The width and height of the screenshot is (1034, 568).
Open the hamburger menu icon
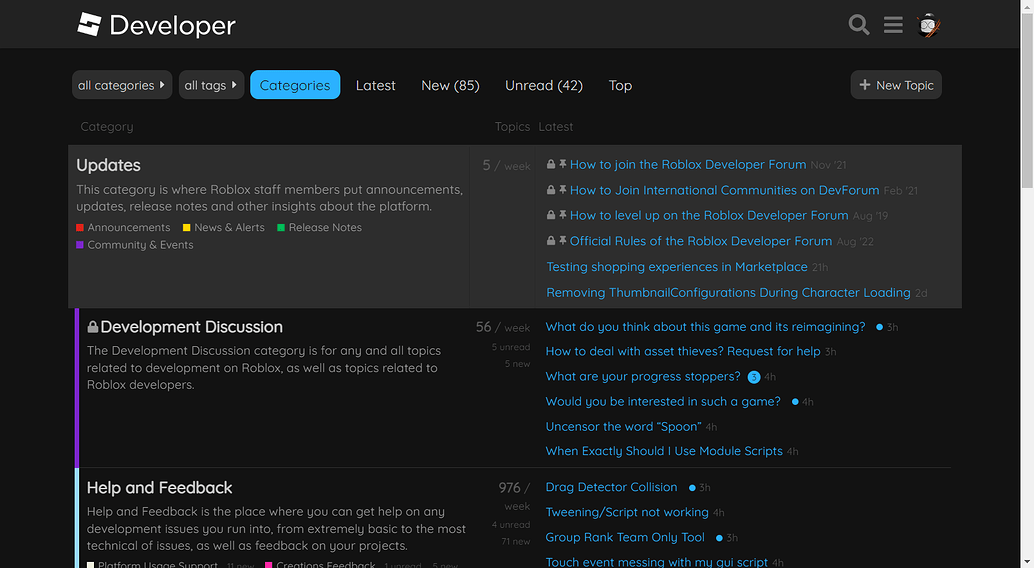pyautogui.click(x=893, y=25)
